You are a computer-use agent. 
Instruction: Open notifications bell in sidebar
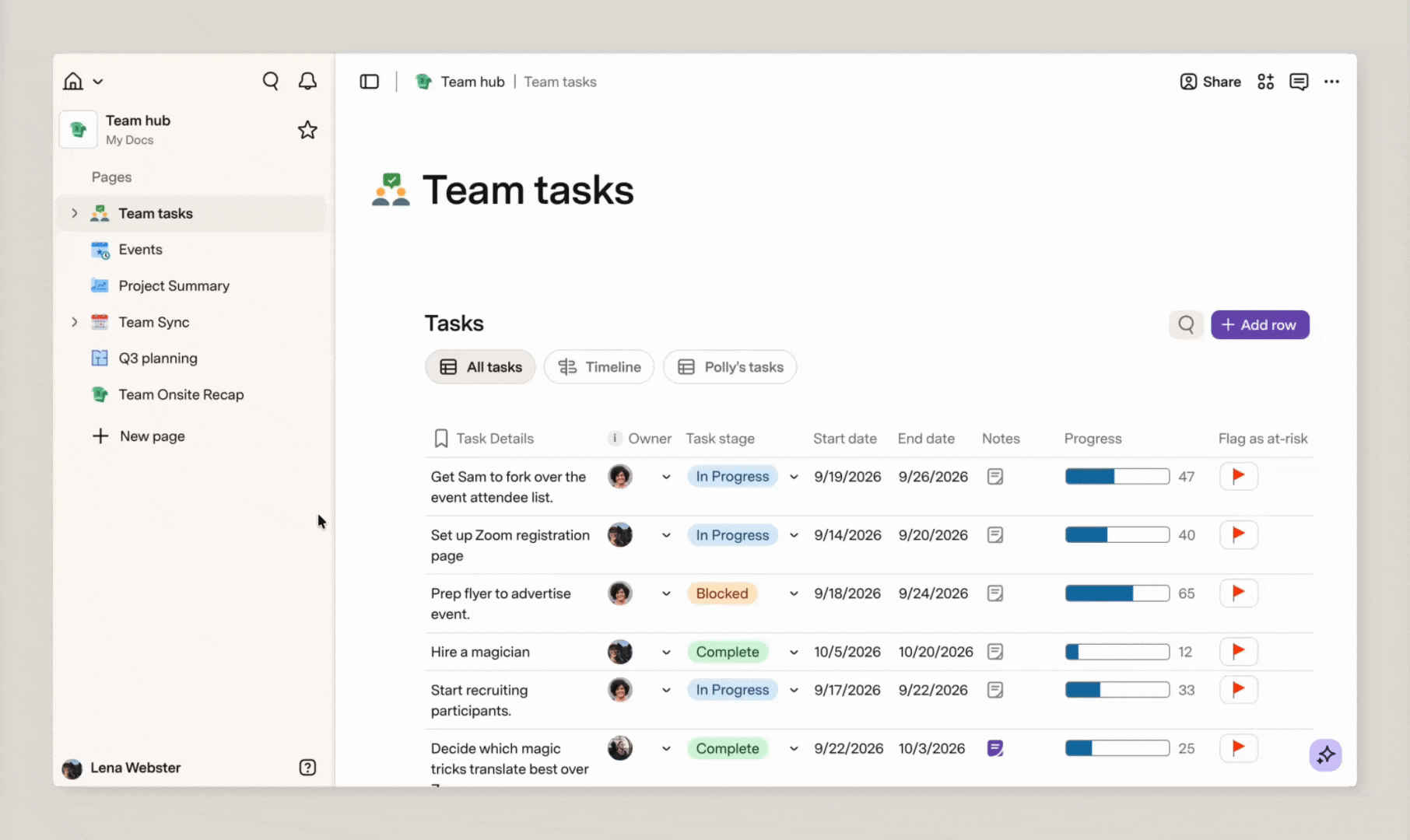point(307,81)
